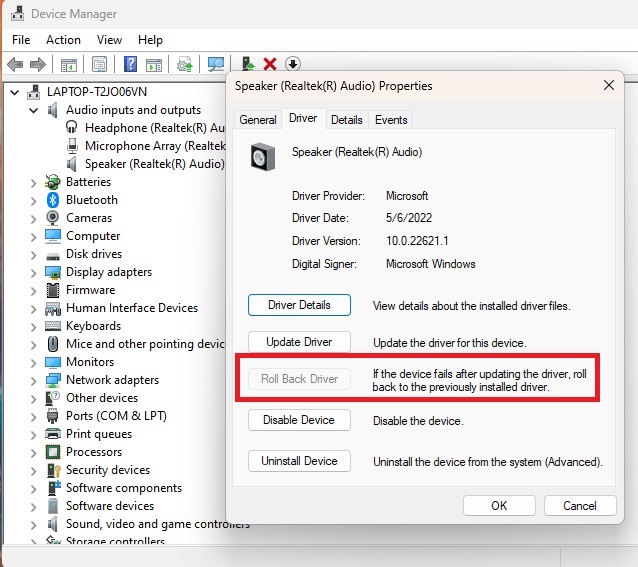This screenshot has width=638, height=567.
Task: Click the Display adapters icon
Action: [x=53, y=272]
